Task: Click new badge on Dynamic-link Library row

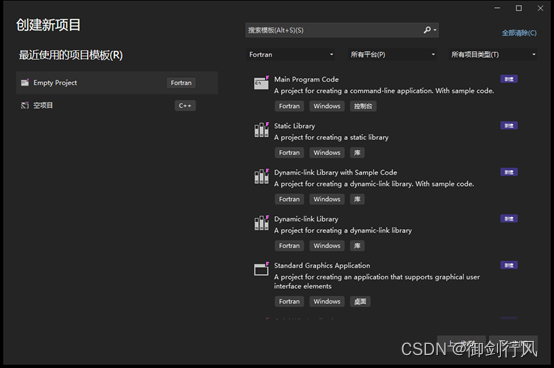Action: coord(509,219)
